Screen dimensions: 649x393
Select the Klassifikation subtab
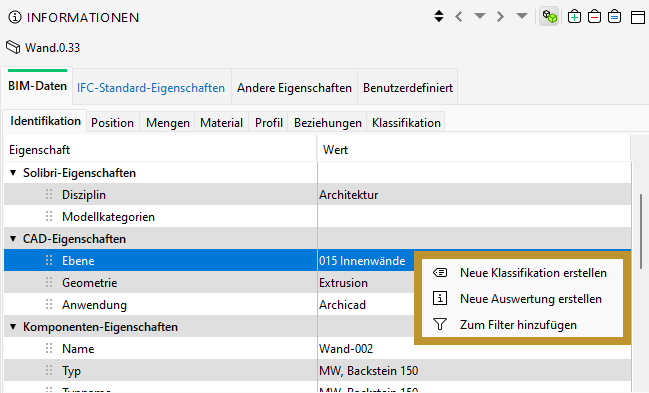[x=406, y=123]
